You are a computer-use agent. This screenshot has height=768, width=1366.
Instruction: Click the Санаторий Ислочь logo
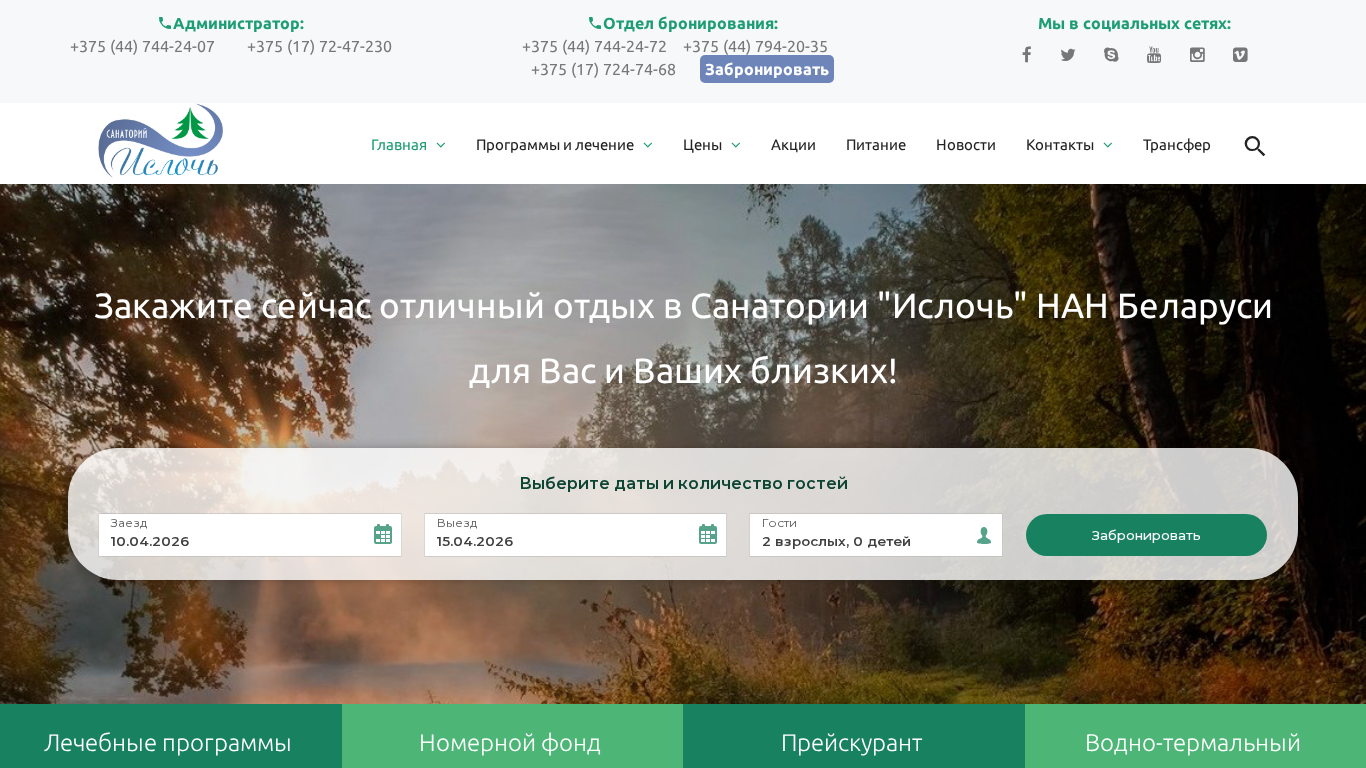(x=160, y=142)
